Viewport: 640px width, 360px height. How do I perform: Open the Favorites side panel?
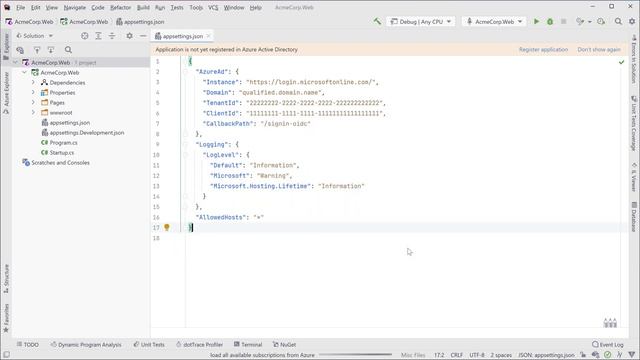(x=6, y=318)
